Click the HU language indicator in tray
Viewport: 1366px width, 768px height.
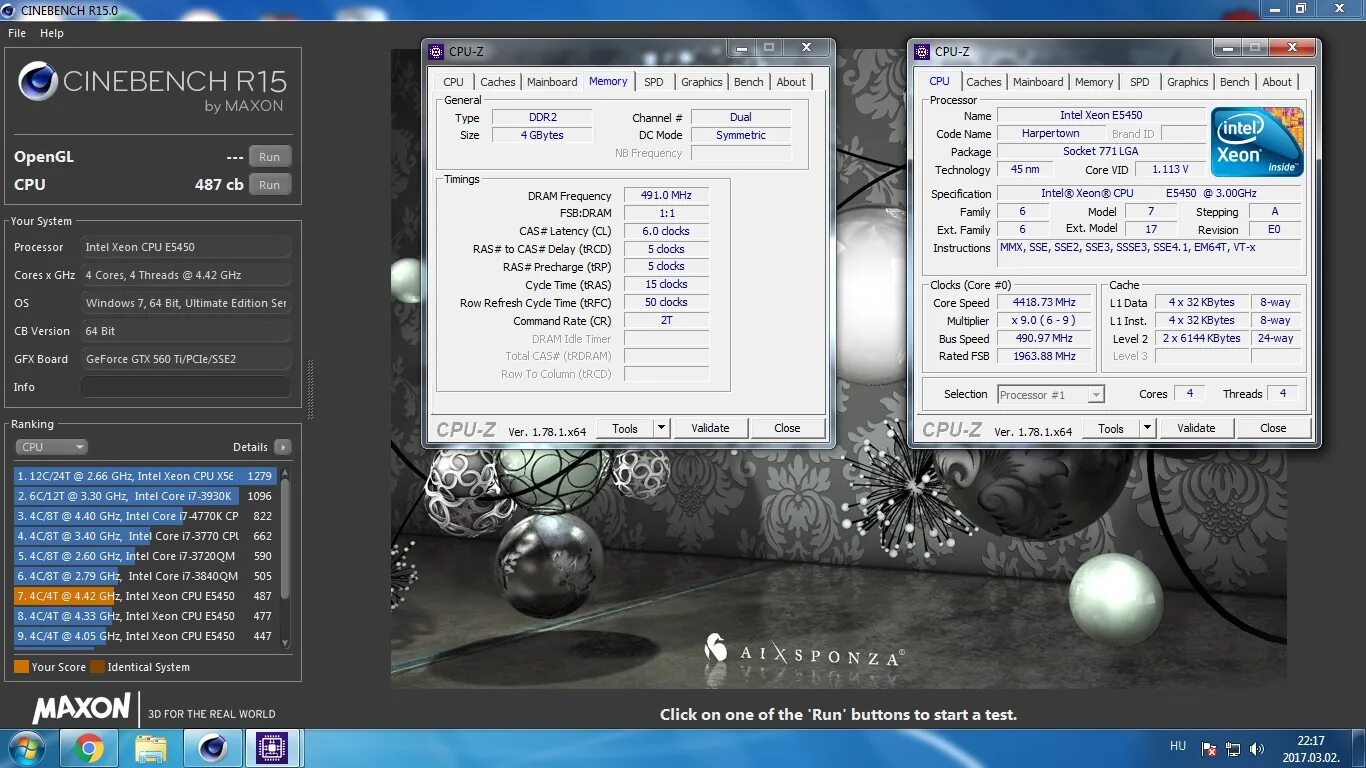tap(1178, 746)
